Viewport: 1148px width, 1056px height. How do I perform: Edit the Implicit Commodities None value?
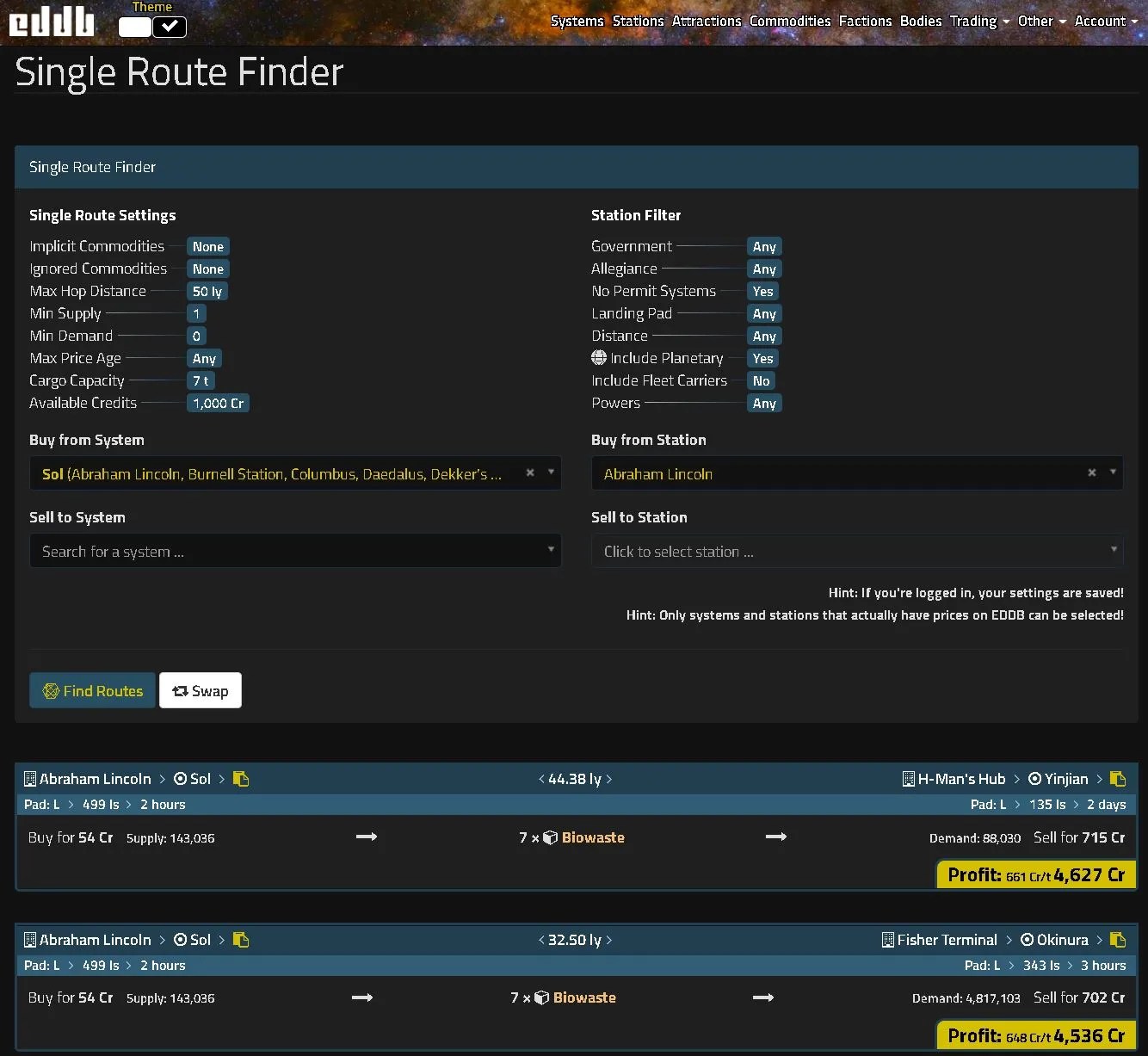coord(208,247)
